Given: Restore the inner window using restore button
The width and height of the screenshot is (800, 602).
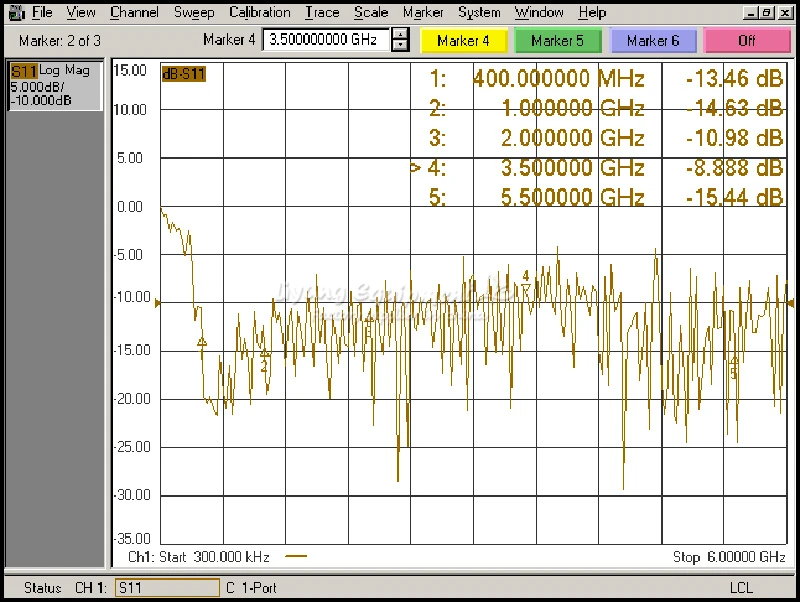Looking at the screenshot, I should pos(765,13).
